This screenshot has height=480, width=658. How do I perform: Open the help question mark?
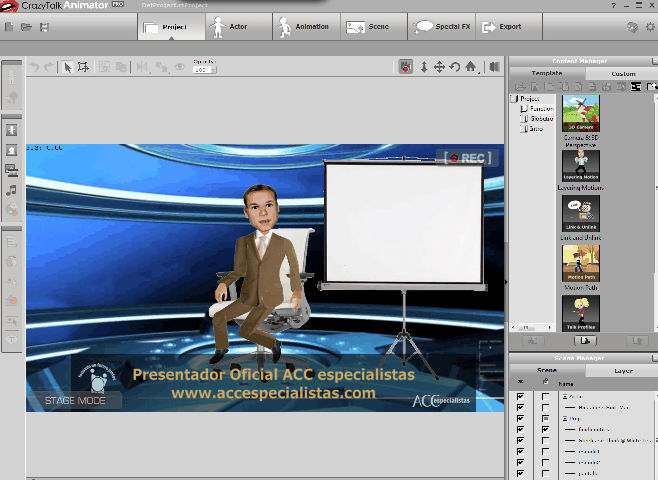[614, 5]
